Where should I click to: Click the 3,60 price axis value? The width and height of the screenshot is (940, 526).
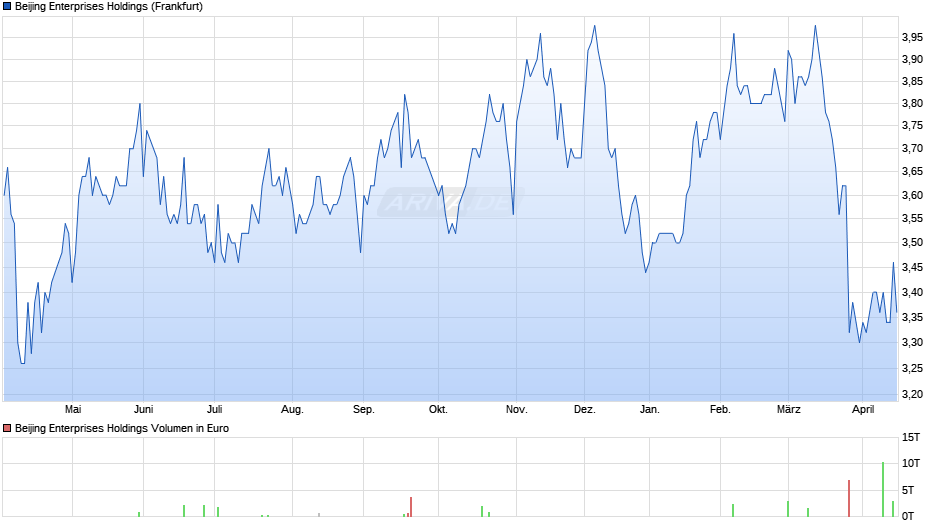coord(912,195)
